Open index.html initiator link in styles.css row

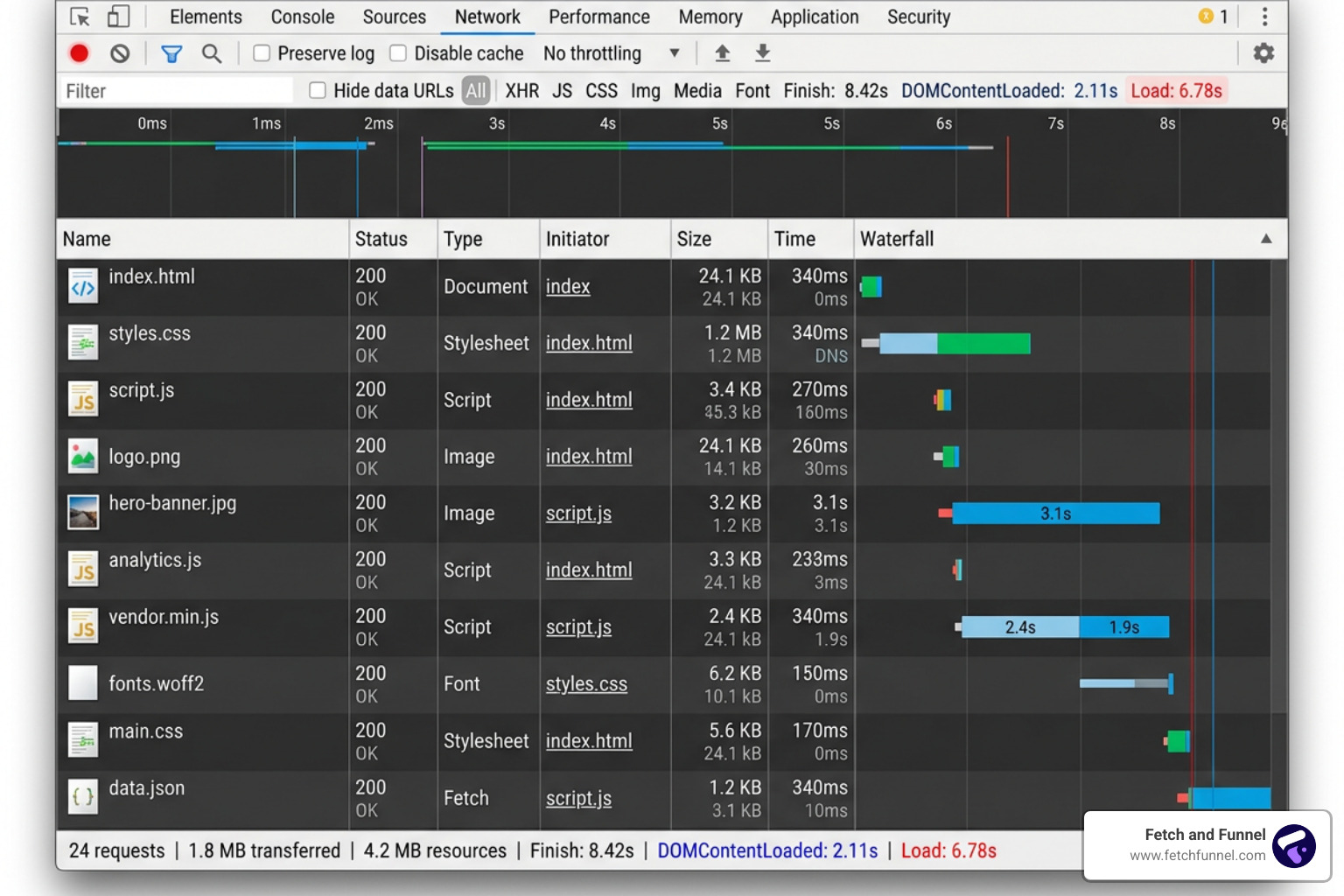coord(589,343)
